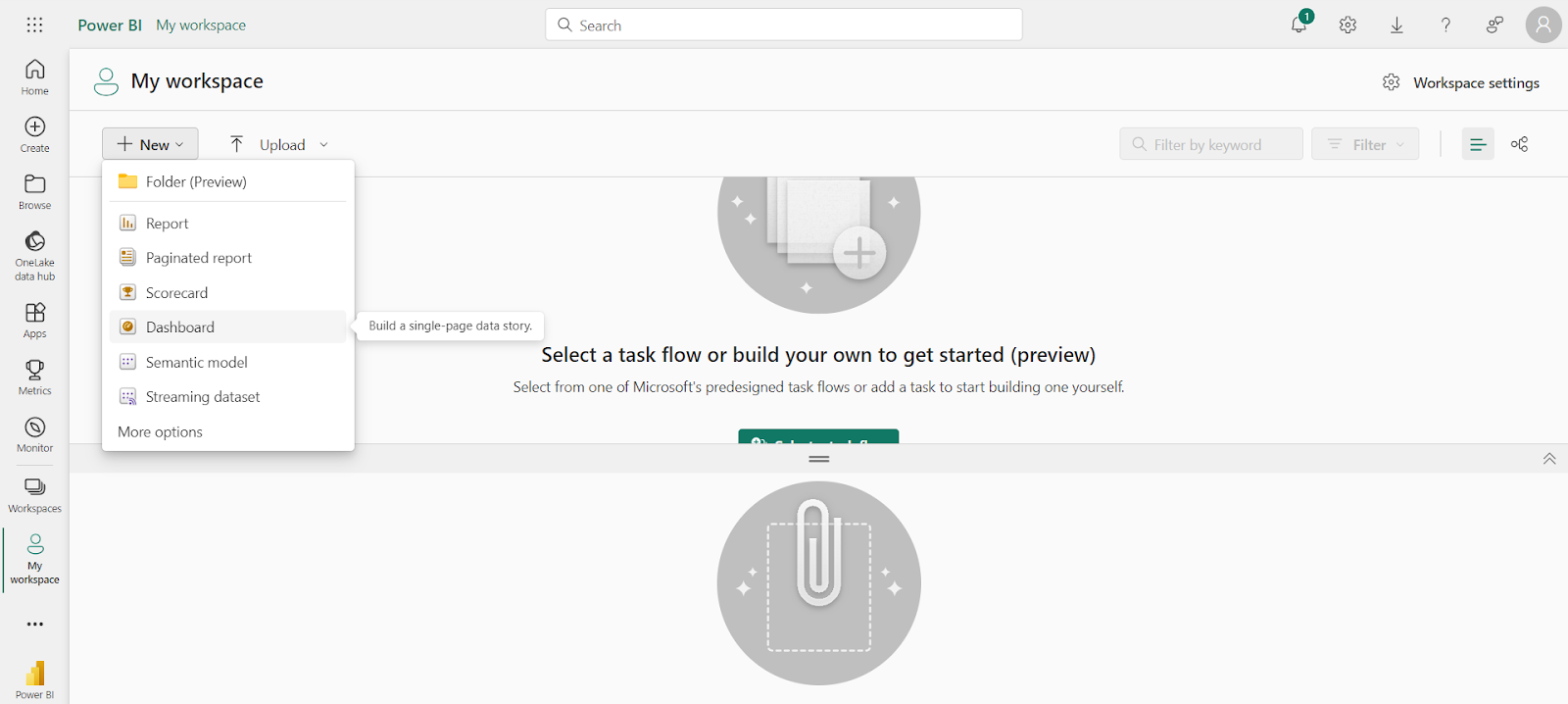Click the feedback icon in top bar

coord(1494,25)
